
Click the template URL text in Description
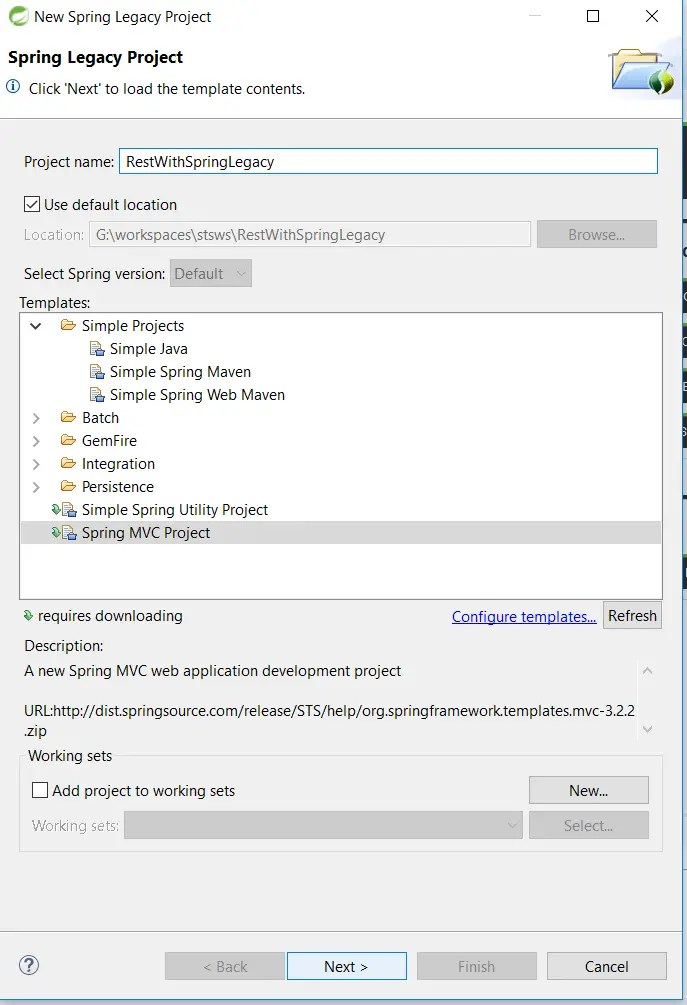[x=329, y=720]
